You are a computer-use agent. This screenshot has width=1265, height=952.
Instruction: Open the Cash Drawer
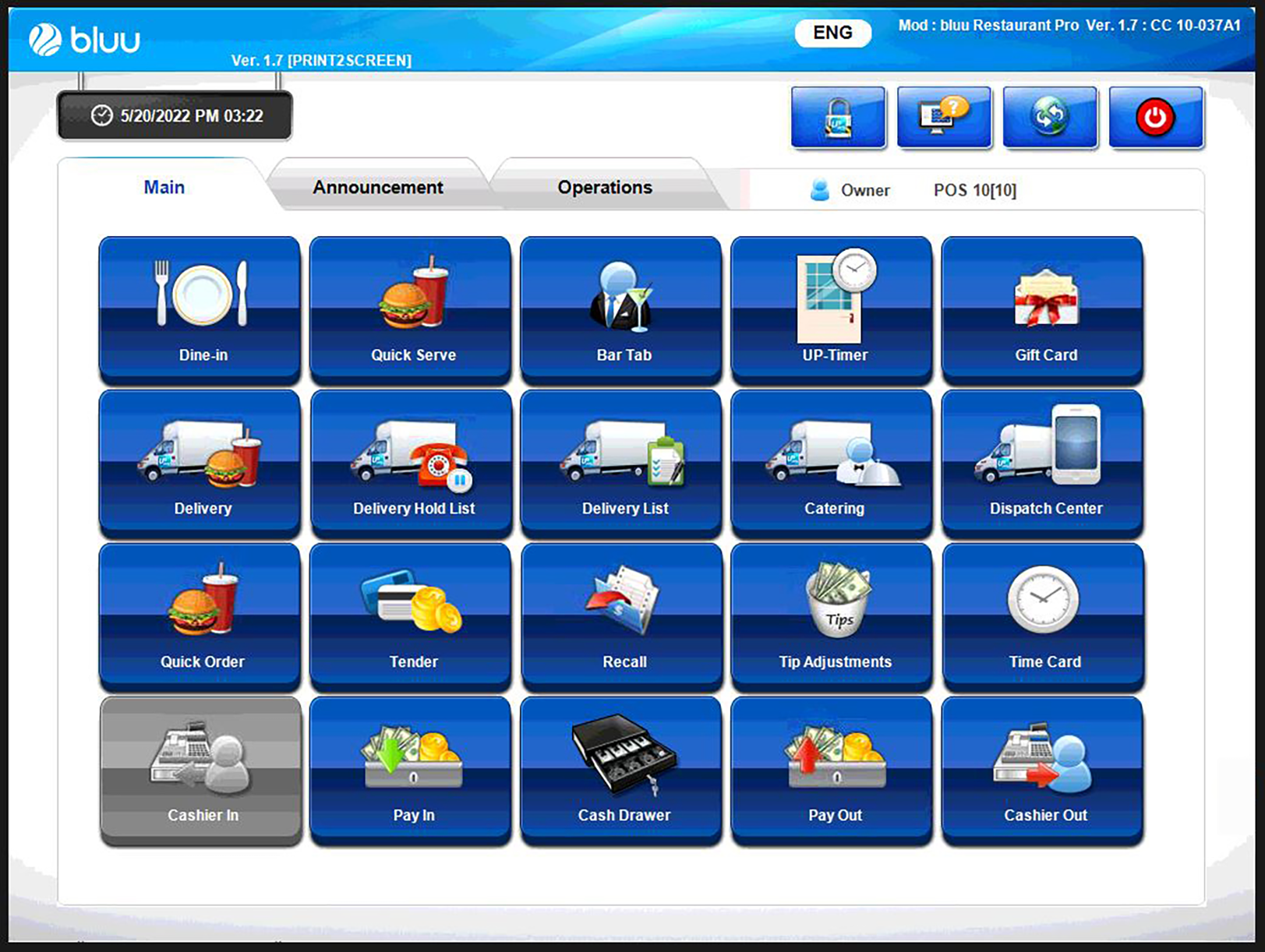621,770
